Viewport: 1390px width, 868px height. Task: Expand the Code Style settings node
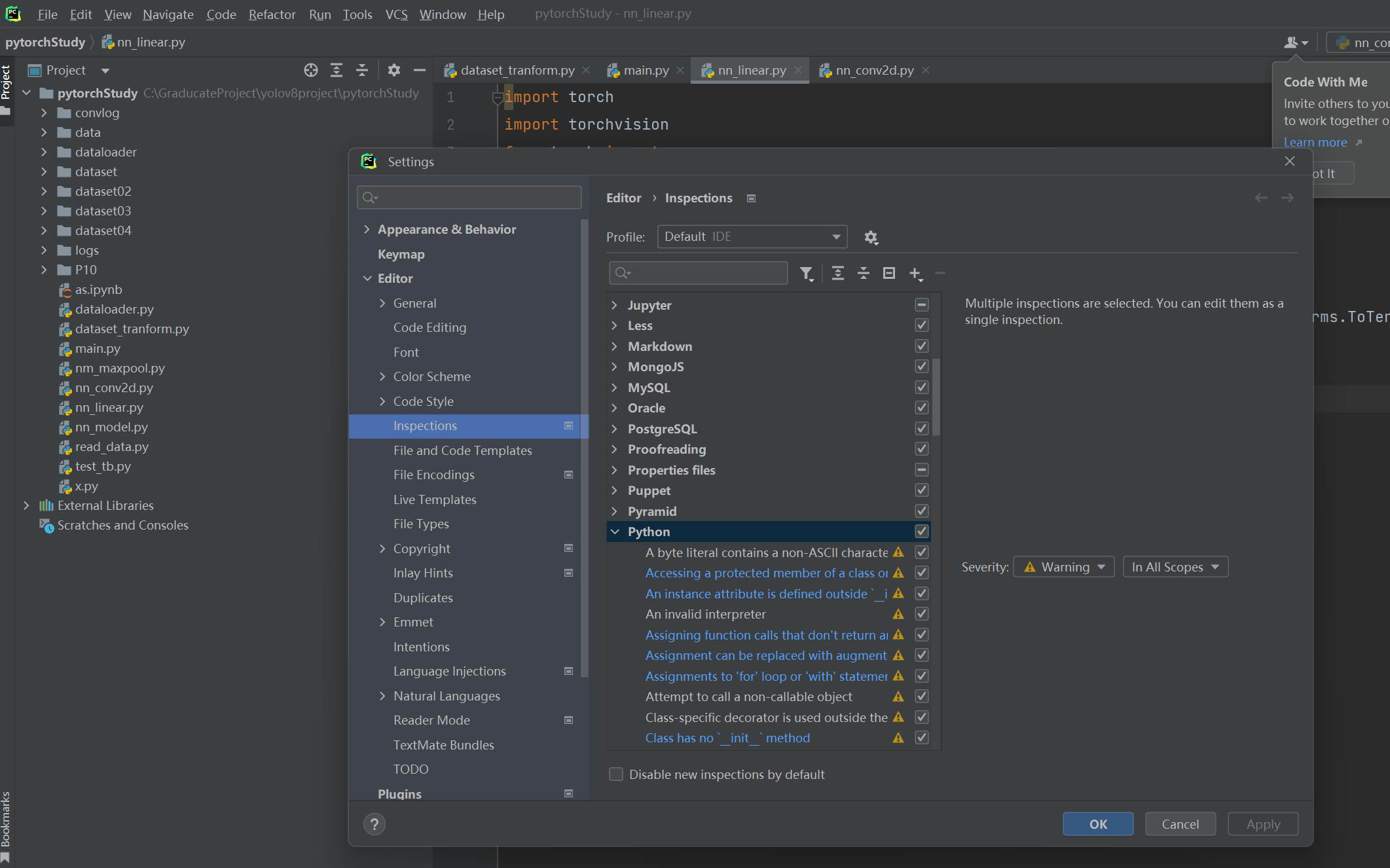[x=382, y=401]
